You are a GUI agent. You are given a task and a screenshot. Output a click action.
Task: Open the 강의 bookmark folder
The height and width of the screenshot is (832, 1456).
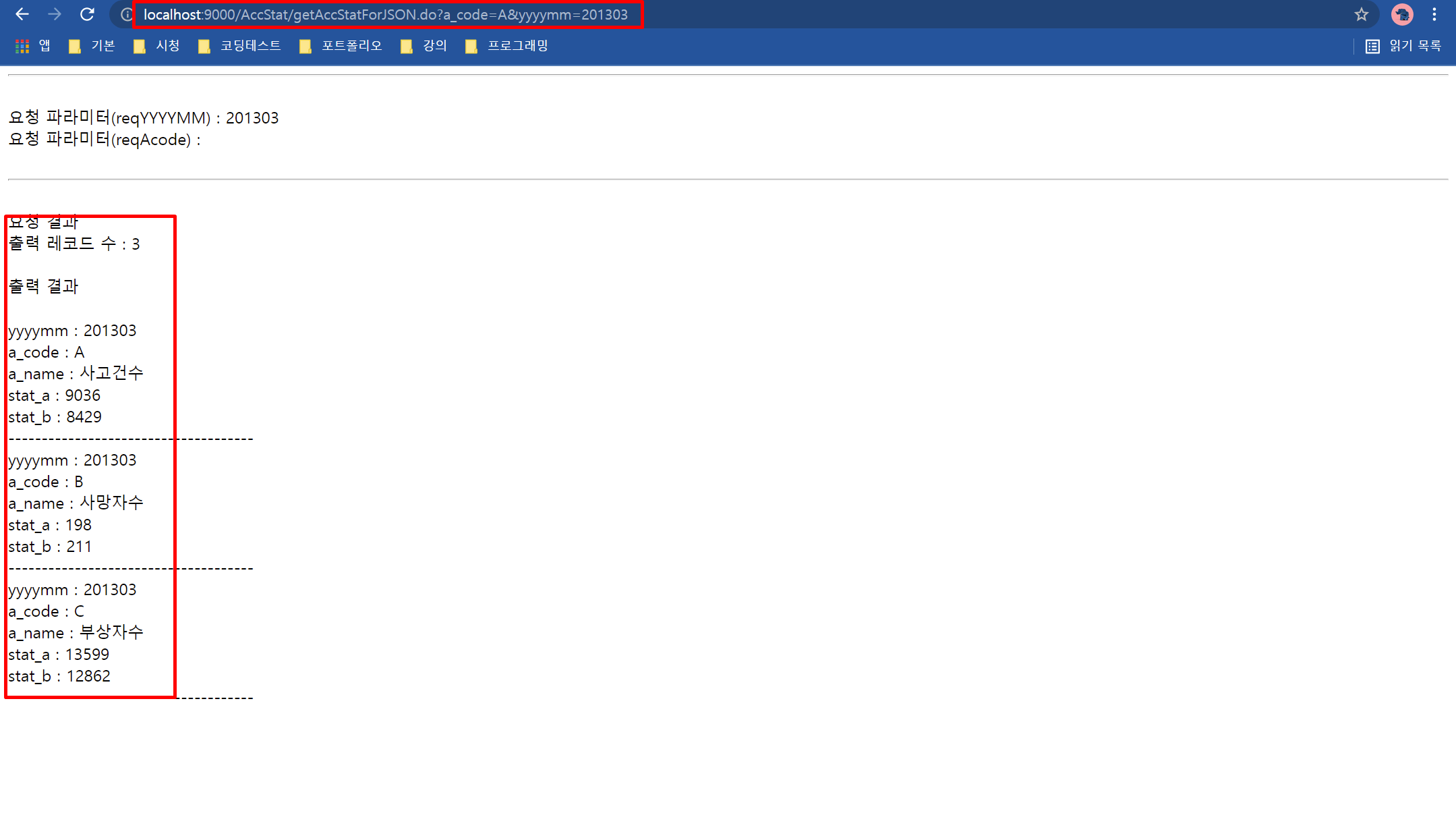424,46
